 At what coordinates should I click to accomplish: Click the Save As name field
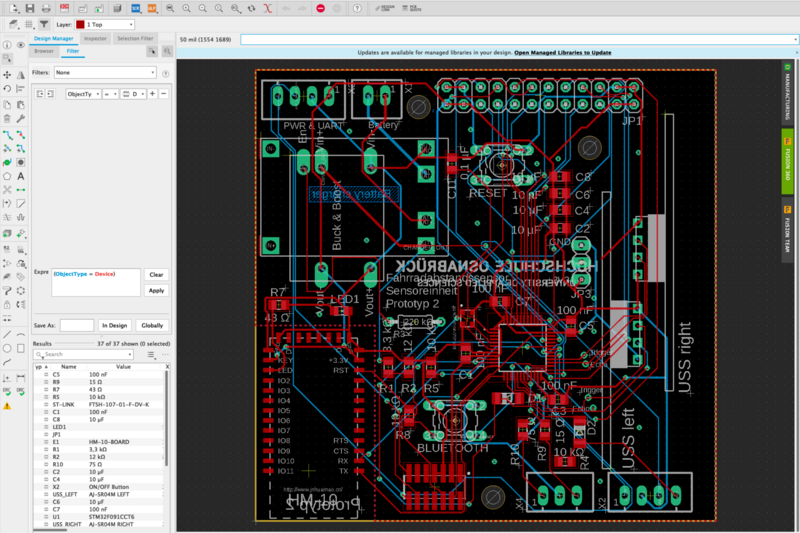coord(77,325)
